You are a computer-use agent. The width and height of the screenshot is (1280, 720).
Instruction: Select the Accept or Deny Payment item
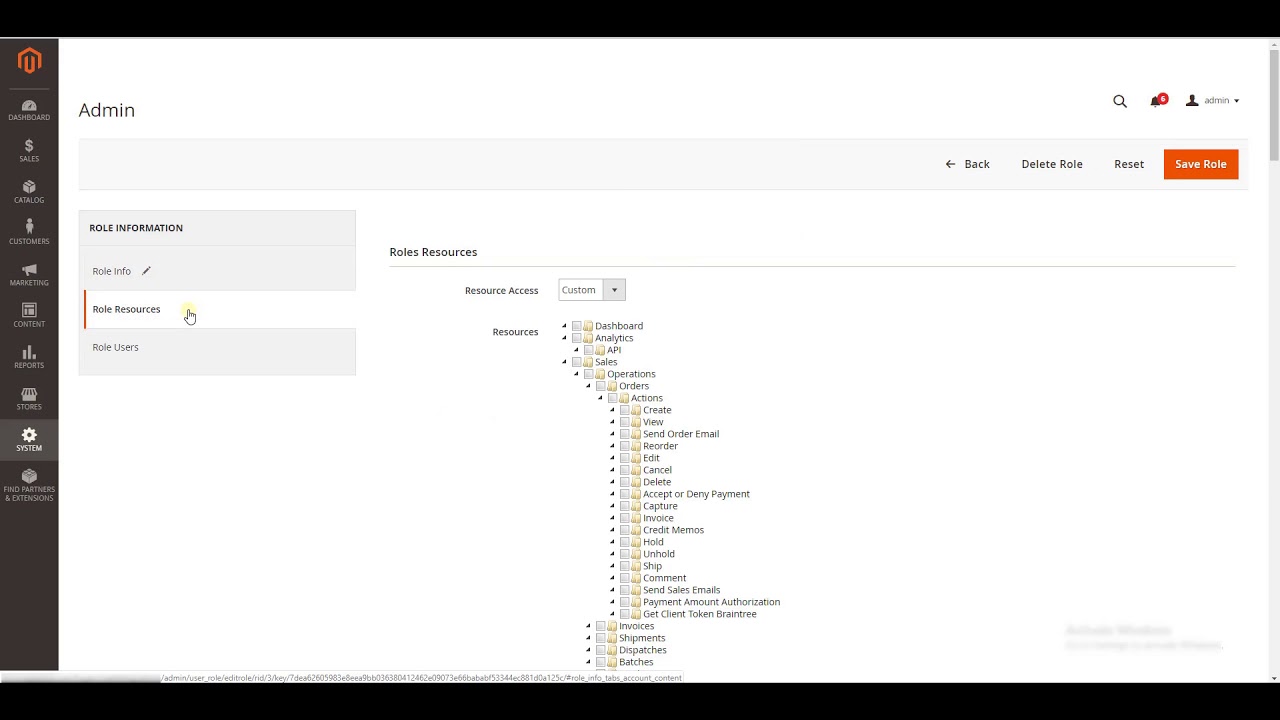click(x=696, y=494)
